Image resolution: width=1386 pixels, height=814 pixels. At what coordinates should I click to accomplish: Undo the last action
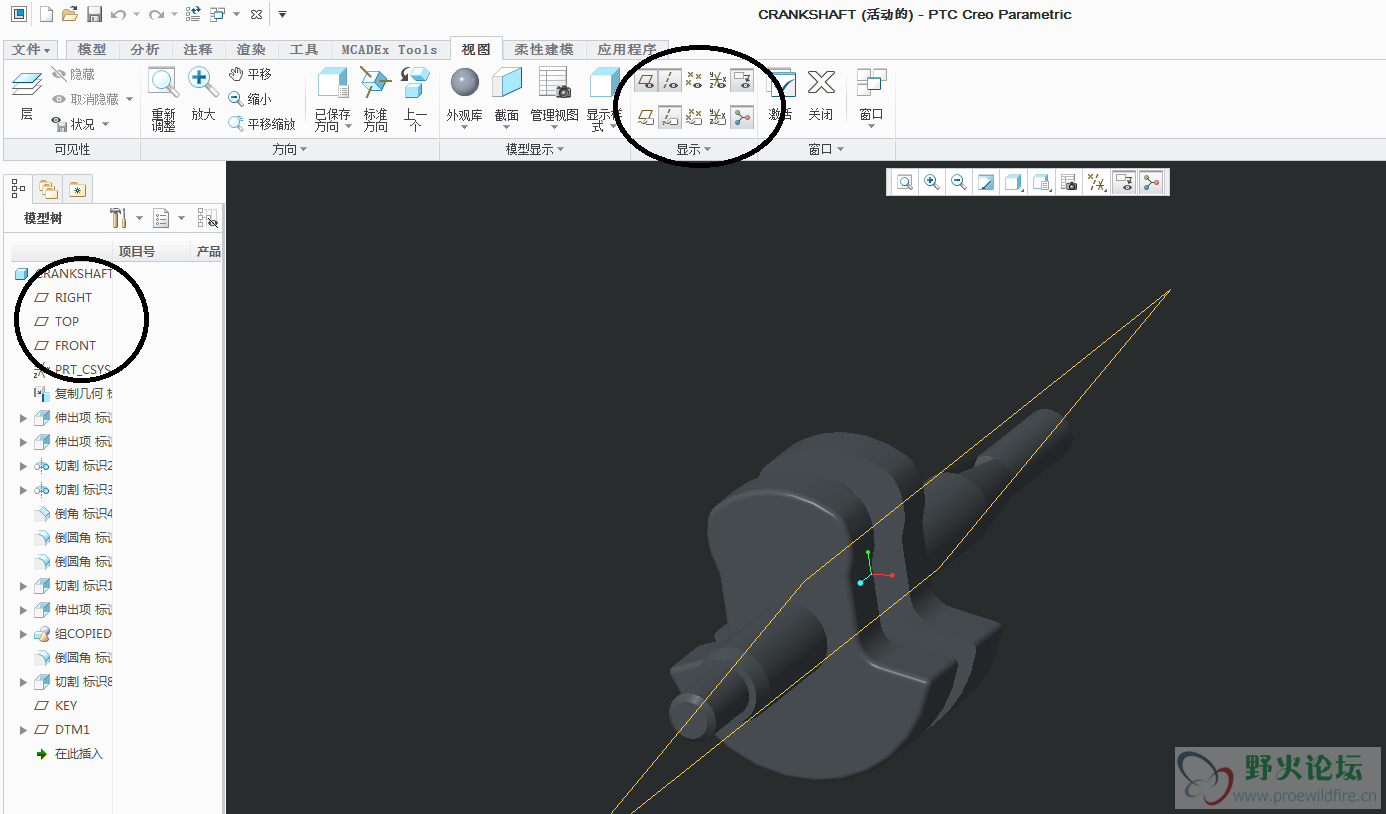[x=118, y=14]
